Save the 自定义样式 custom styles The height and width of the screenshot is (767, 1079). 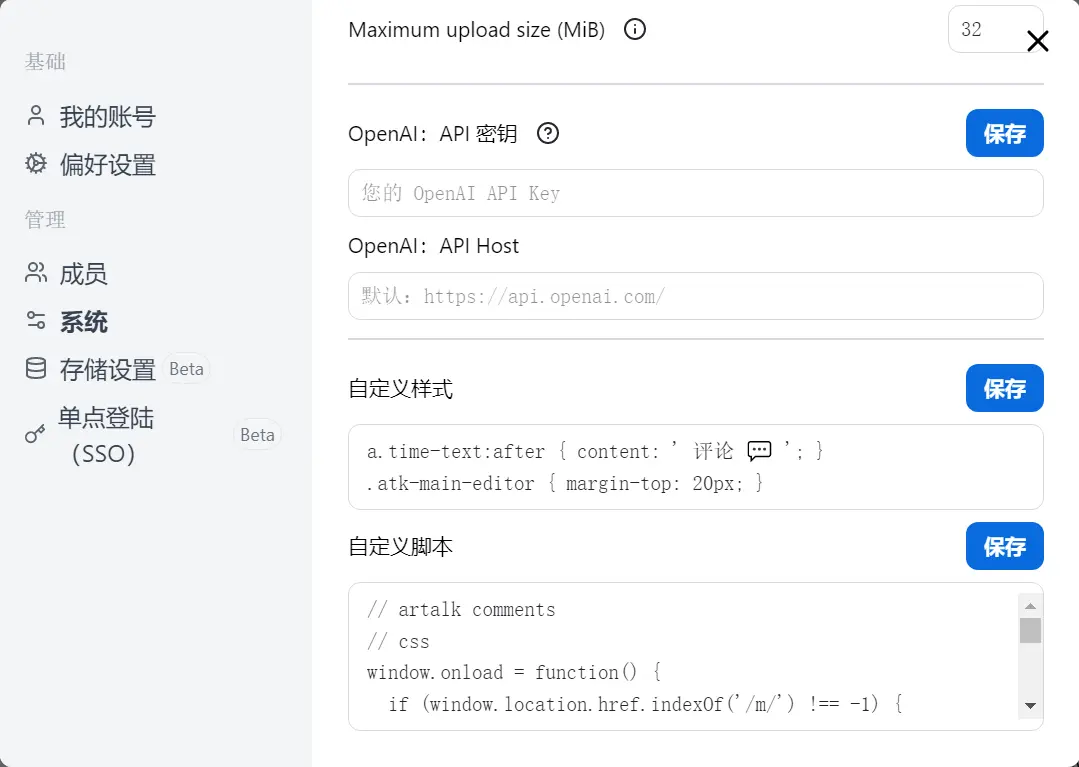pyautogui.click(x=1004, y=389)
